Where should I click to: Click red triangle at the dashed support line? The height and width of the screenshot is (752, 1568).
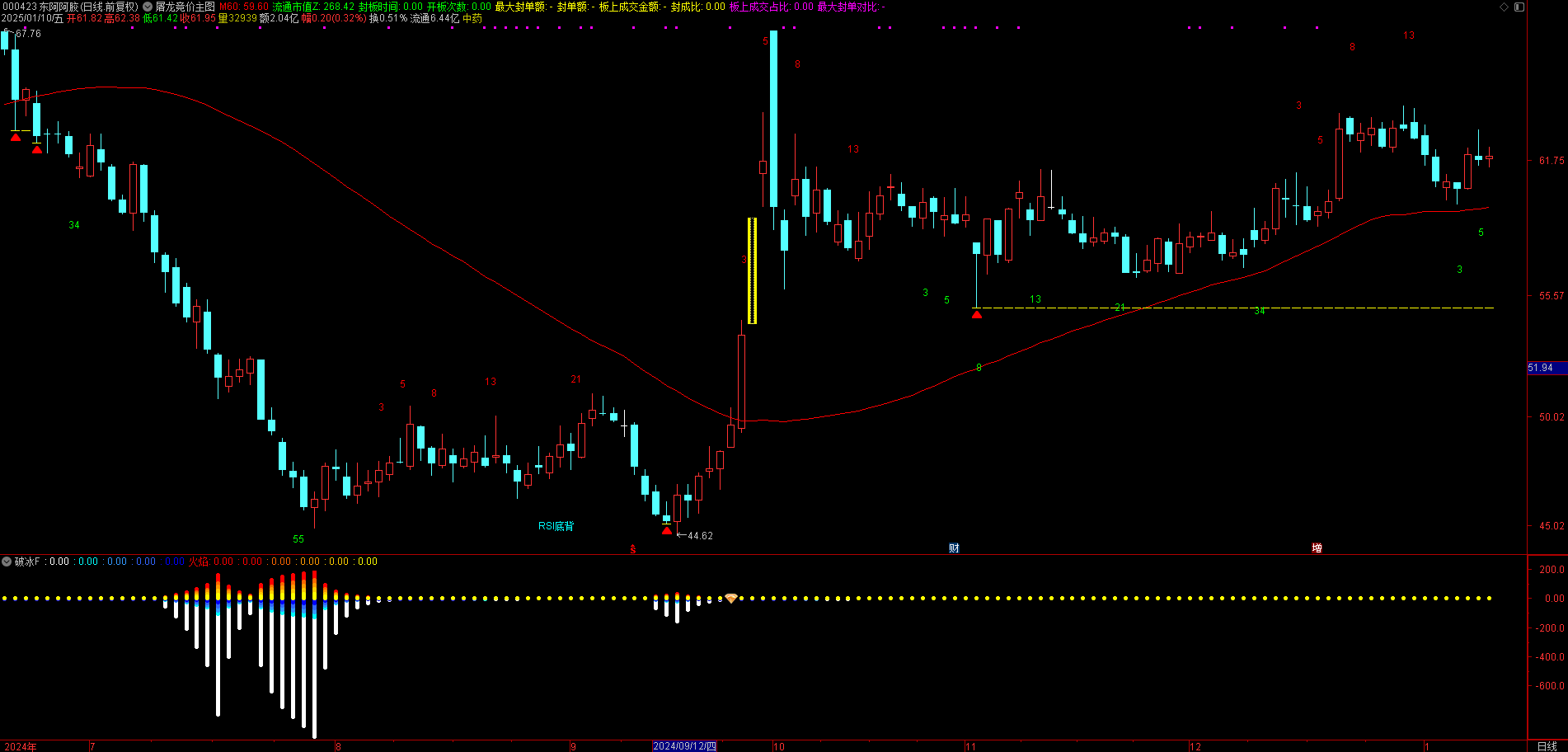(977, 314)
